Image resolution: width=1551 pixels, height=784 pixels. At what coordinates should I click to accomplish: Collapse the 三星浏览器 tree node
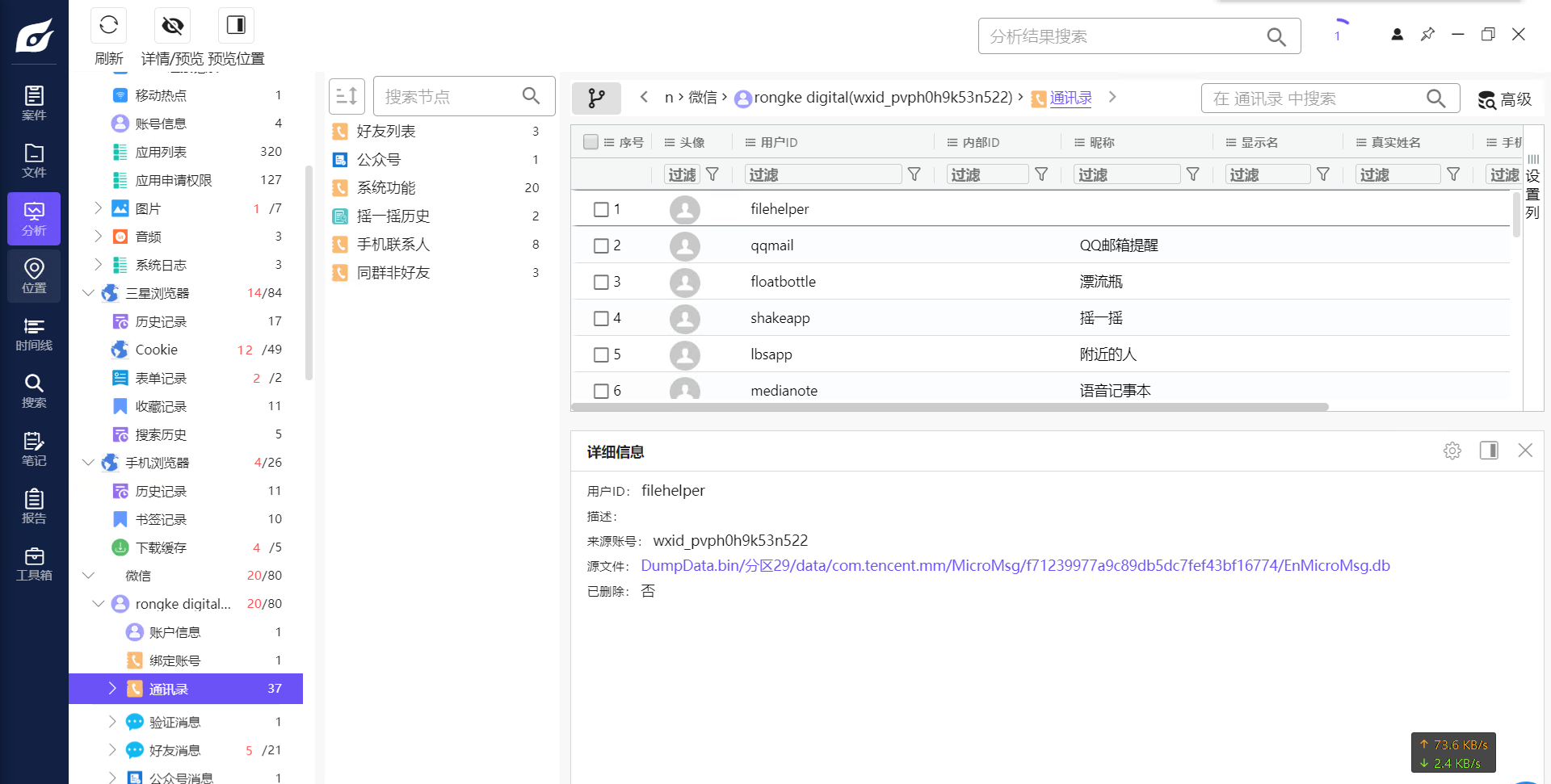[88, 293]
